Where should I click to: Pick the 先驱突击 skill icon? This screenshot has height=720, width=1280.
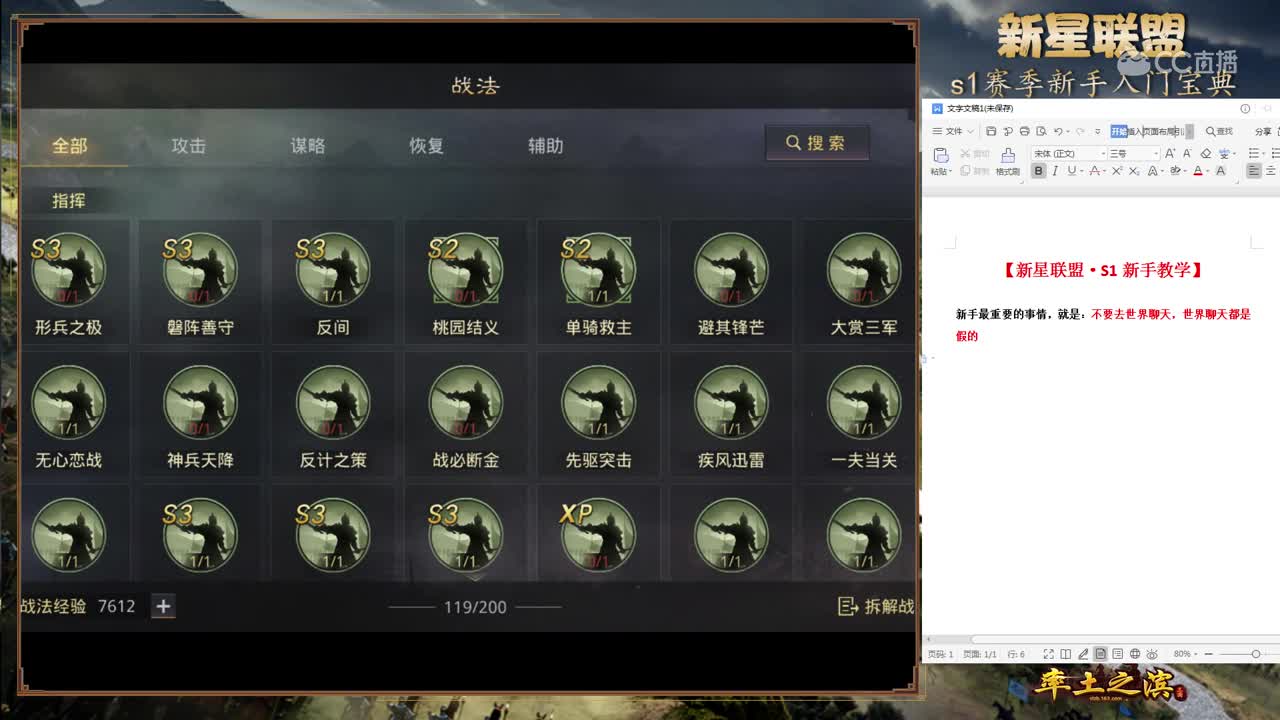tap(598, 403)
